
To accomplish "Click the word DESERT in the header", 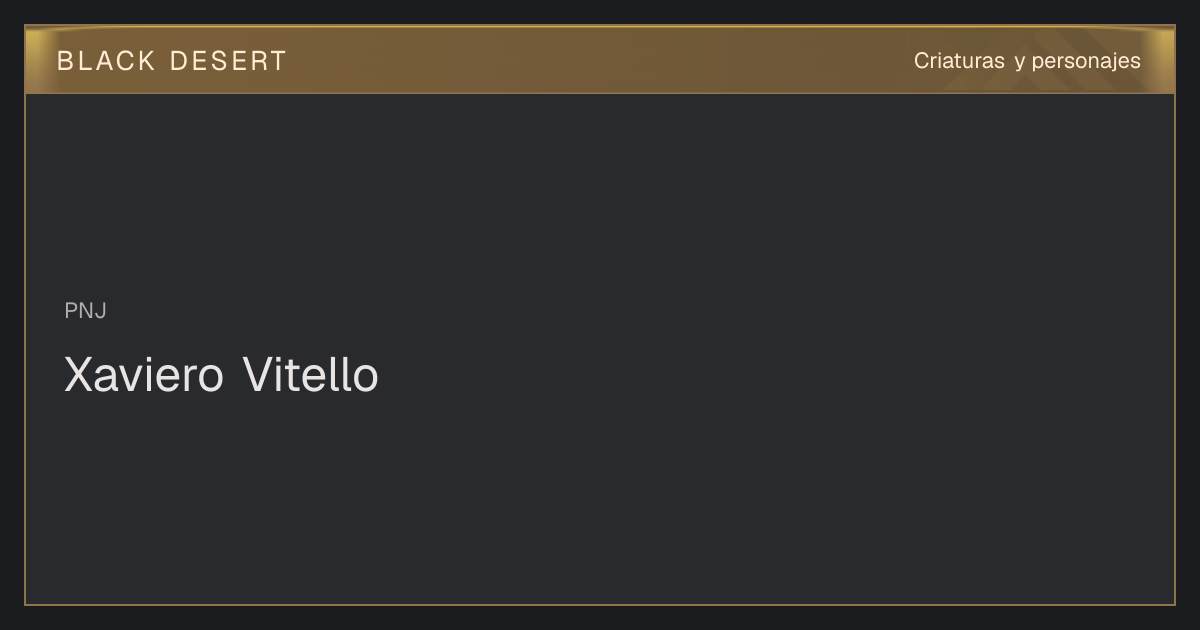I will point(228,61).
